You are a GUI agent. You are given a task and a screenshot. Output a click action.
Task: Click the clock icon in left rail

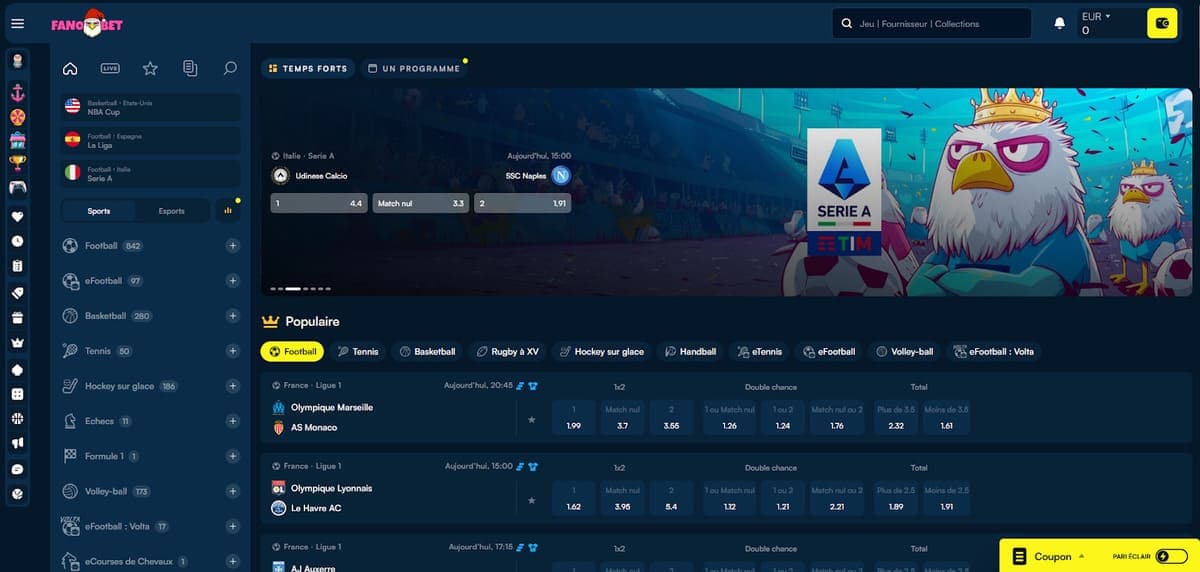(x=17, y=241)
